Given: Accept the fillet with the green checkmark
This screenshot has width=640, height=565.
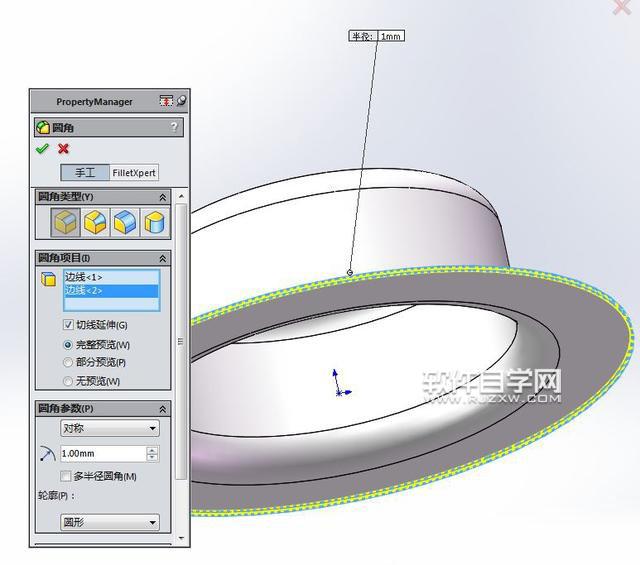Looking at the screenshot, I should pos(42,149).
